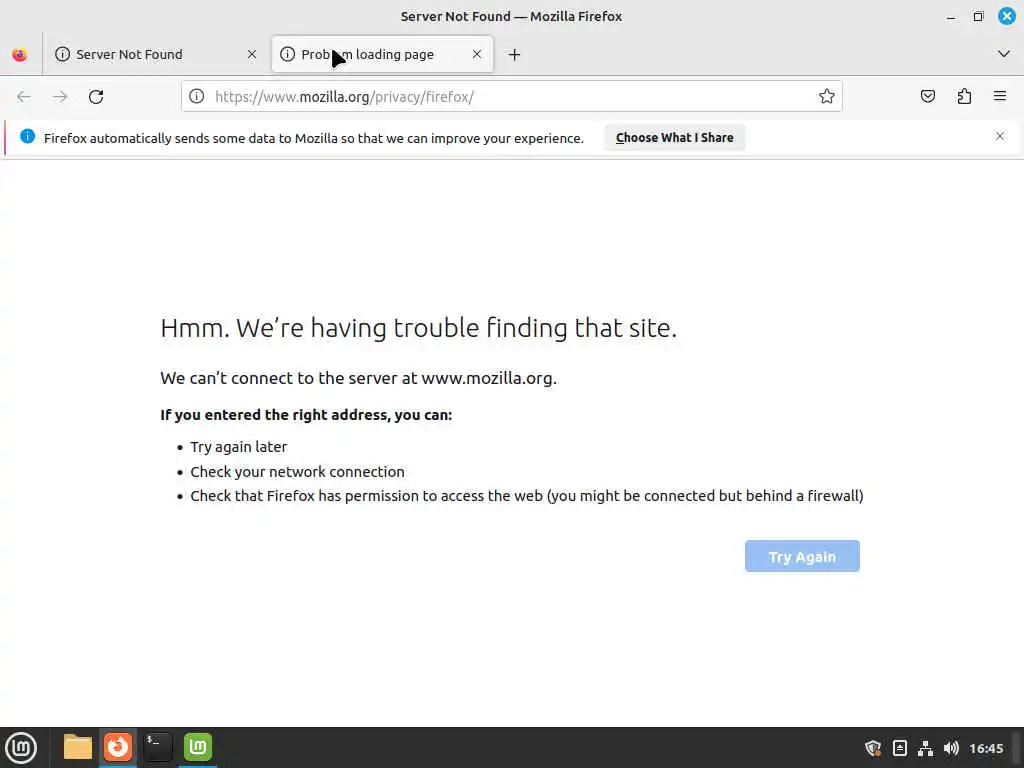Click the notes tray icon
The height and width of the screenshot is (768, 1024).
(899, 748)
